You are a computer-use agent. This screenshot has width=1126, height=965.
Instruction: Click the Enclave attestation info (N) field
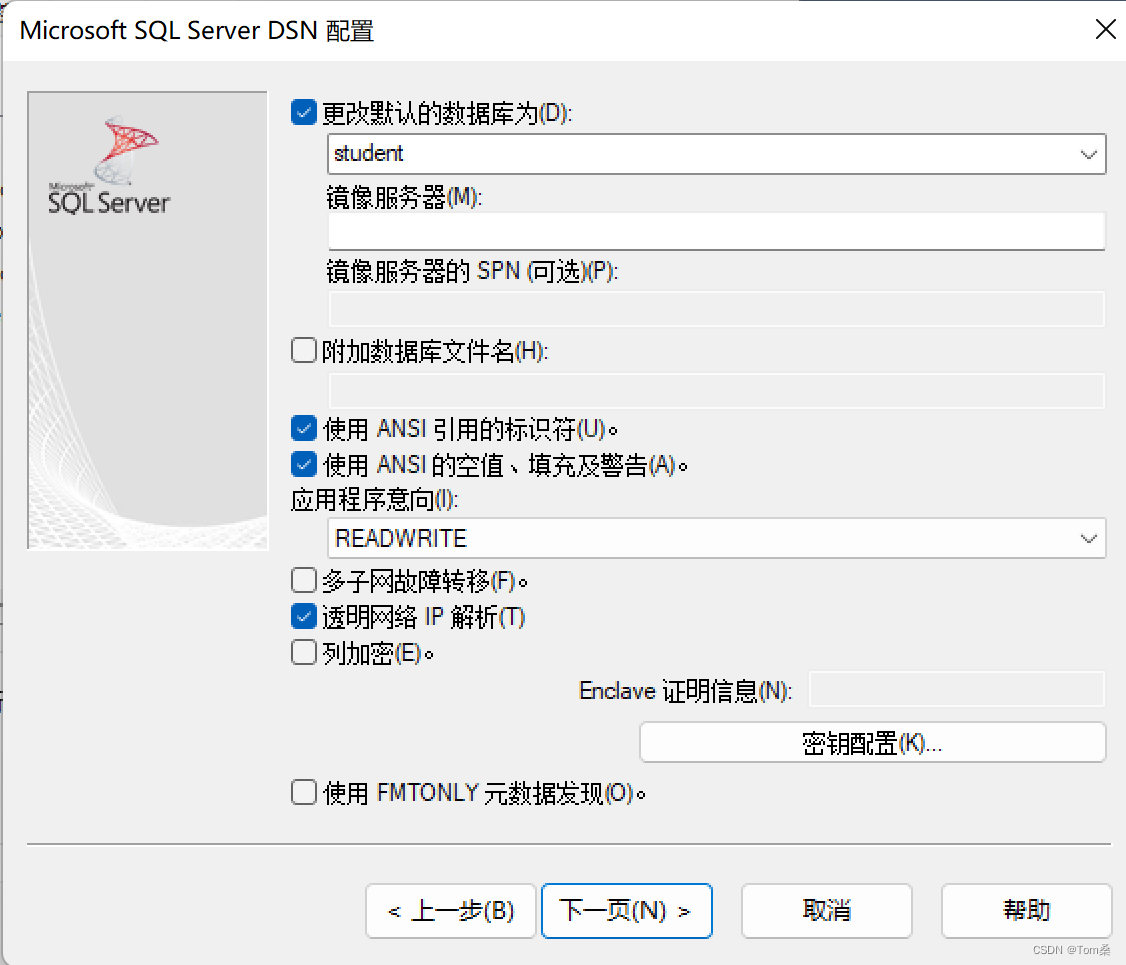tap(957, 689)
